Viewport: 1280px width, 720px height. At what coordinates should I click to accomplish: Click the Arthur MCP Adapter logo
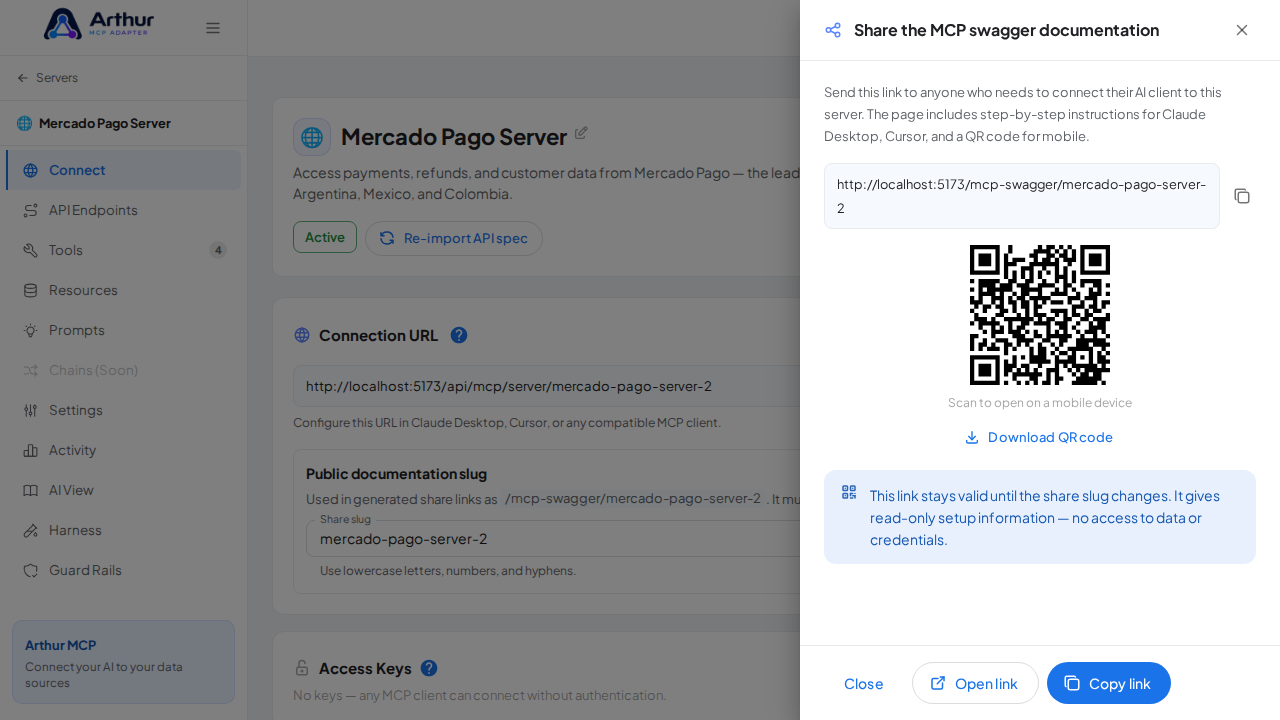click(99, 24)
